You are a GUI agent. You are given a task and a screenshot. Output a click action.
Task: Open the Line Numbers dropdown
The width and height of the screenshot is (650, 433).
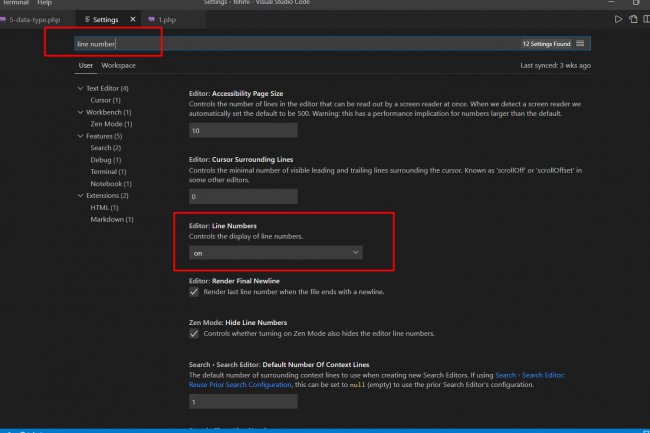point(276,253)
